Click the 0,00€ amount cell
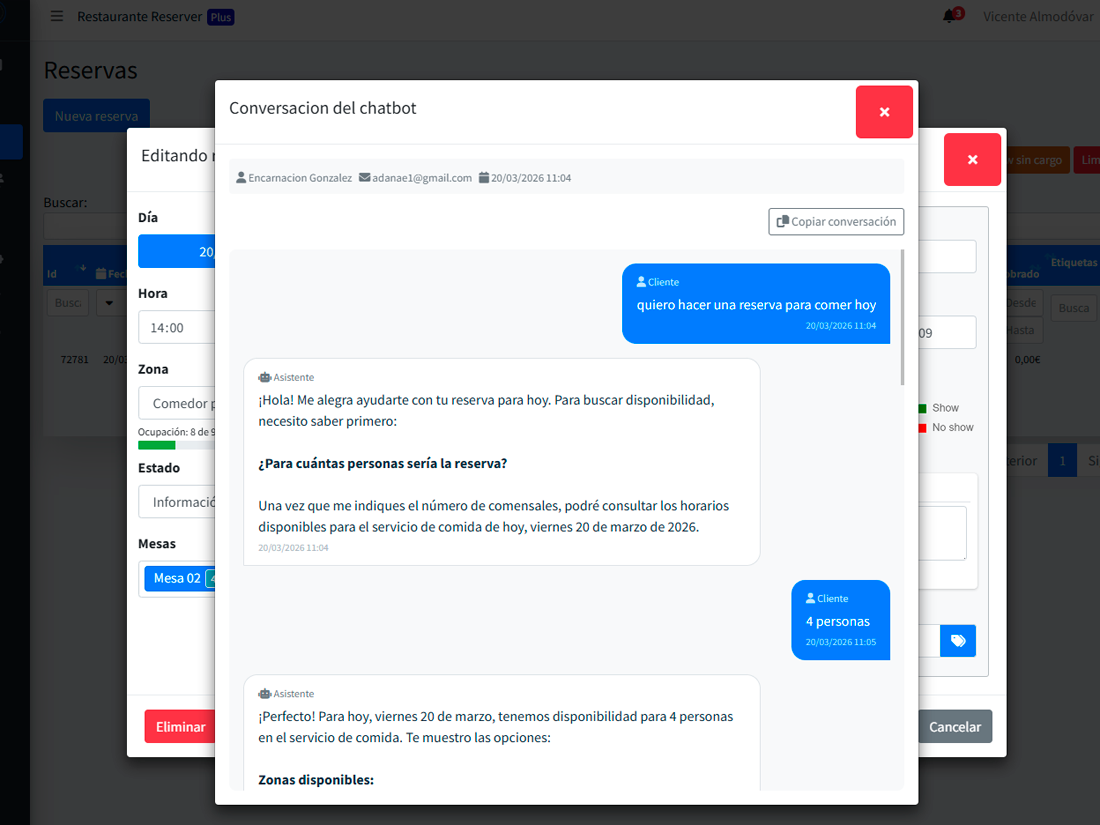 1027,360
